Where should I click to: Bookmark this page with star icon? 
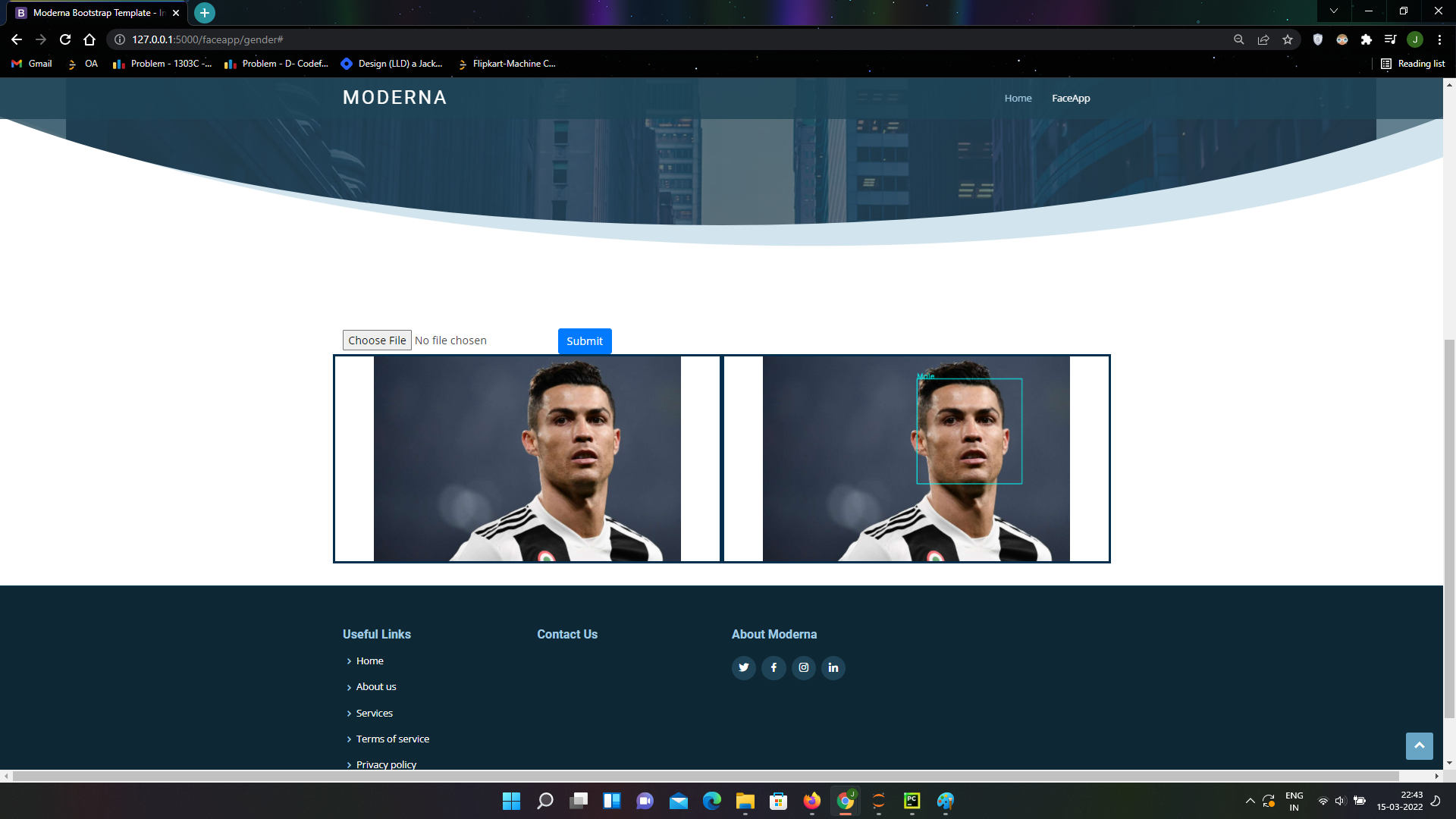coord(1288,39)
